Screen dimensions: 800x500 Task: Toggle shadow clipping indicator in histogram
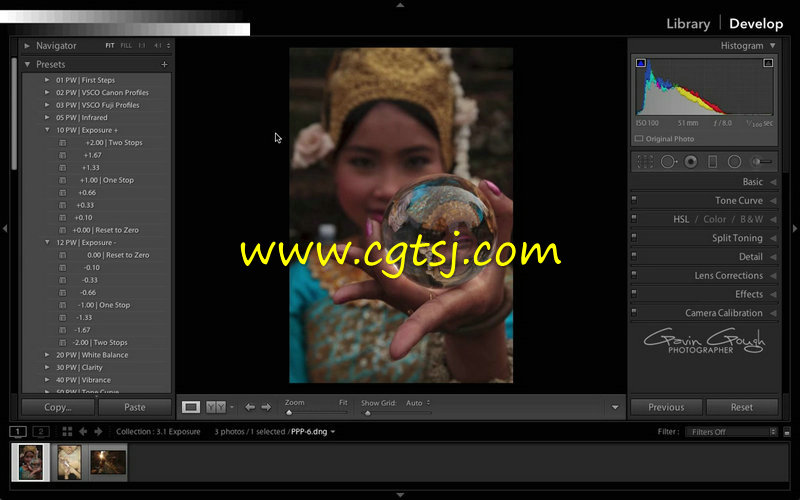coord(641,63)
